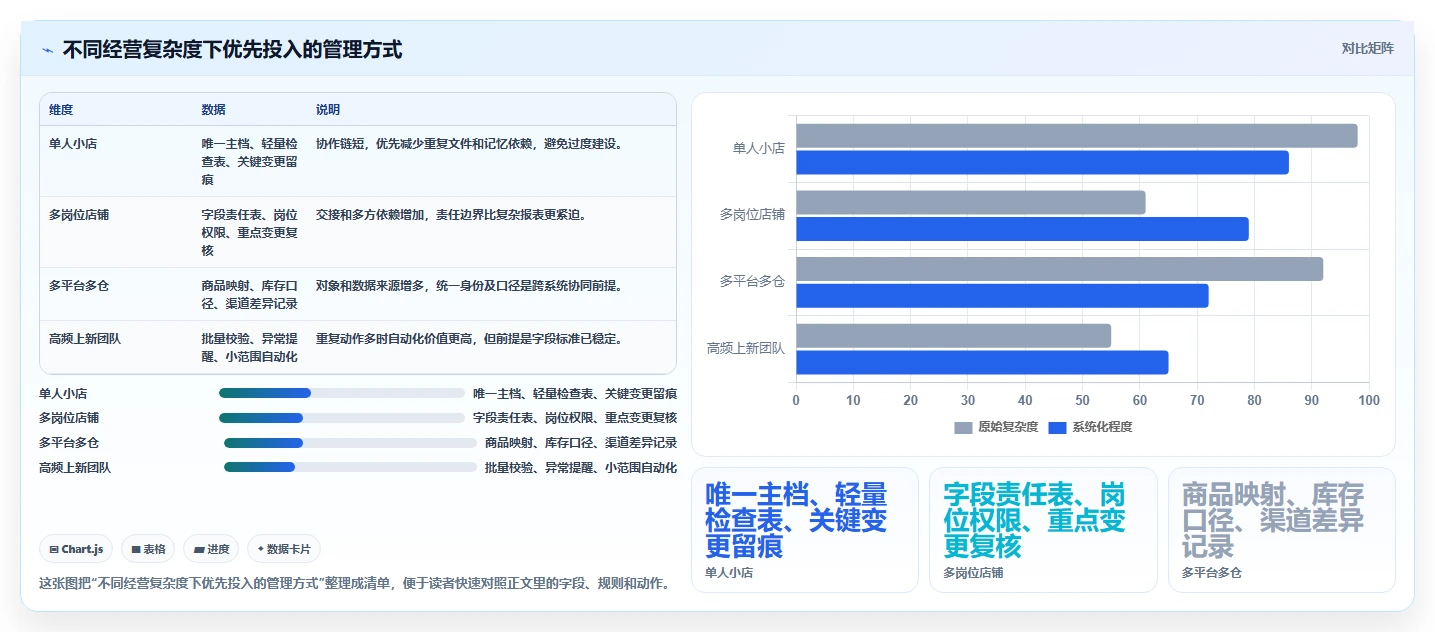Click the gray 多岗位店铺 chart bar

pos(970,202)
